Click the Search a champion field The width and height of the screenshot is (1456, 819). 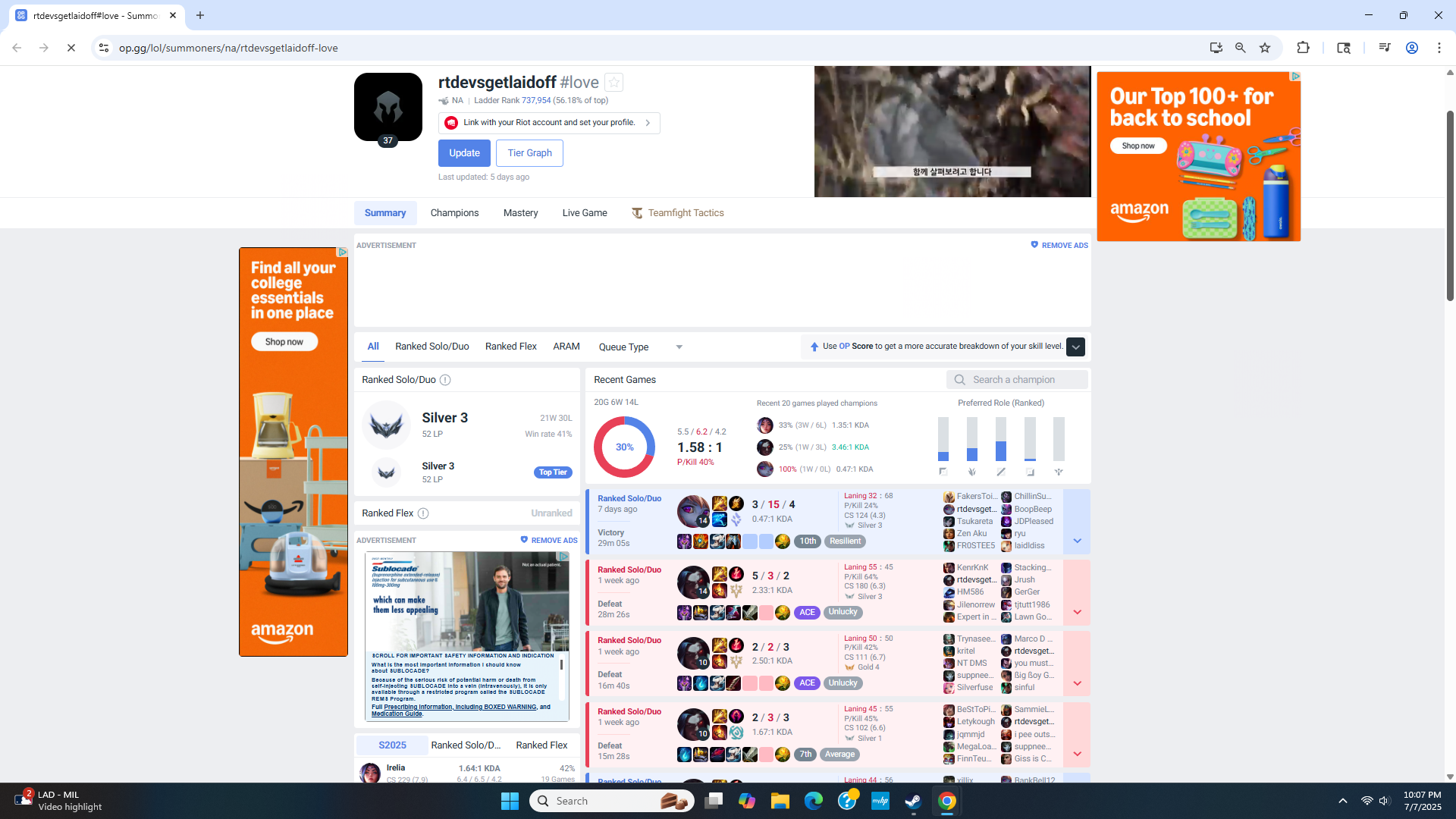pyautogui.click(x=1017, y=380)
